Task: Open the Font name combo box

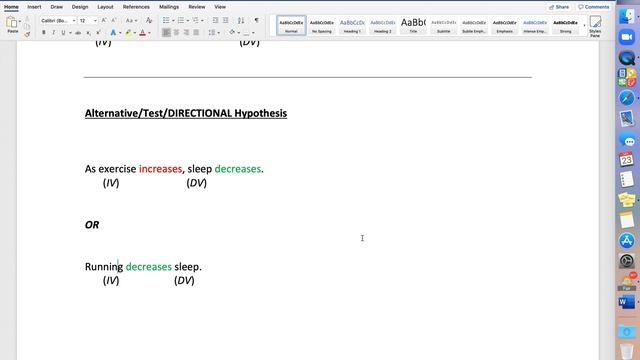Action: [x=58, y=20]
